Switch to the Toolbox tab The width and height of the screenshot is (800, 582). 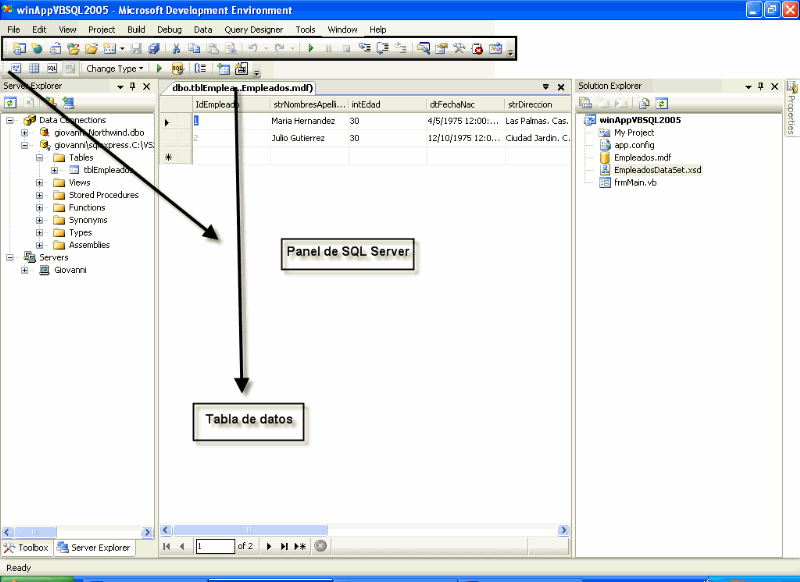tap(27, 548)
